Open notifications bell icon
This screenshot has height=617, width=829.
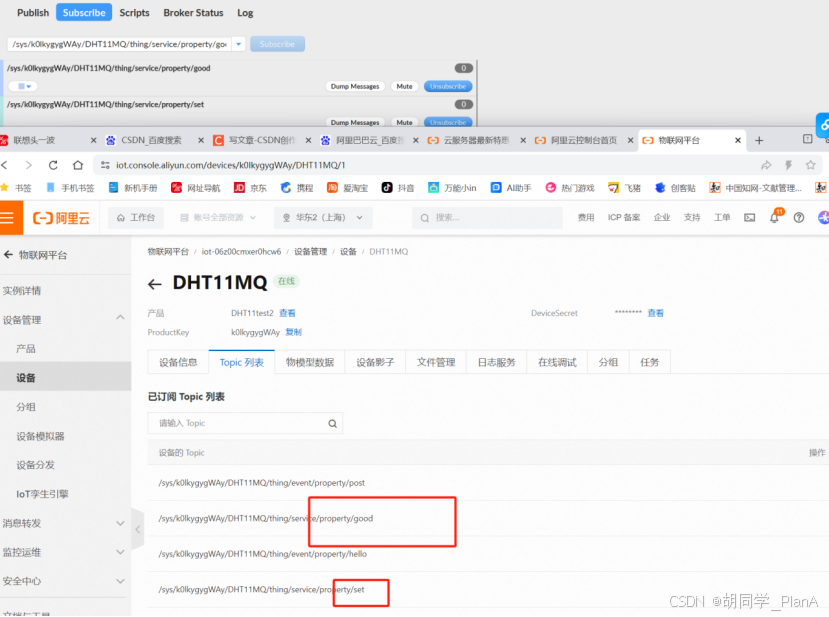(x=775, y=217)
